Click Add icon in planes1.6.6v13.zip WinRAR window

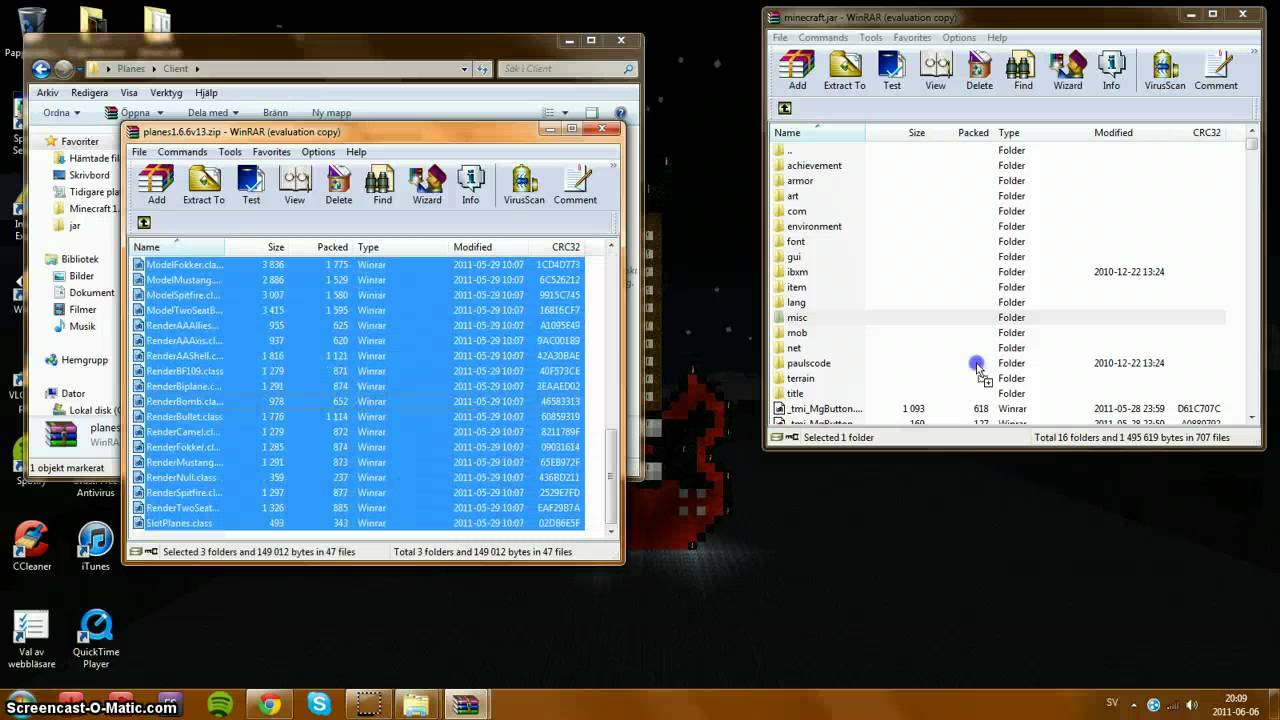click(156, 184)
